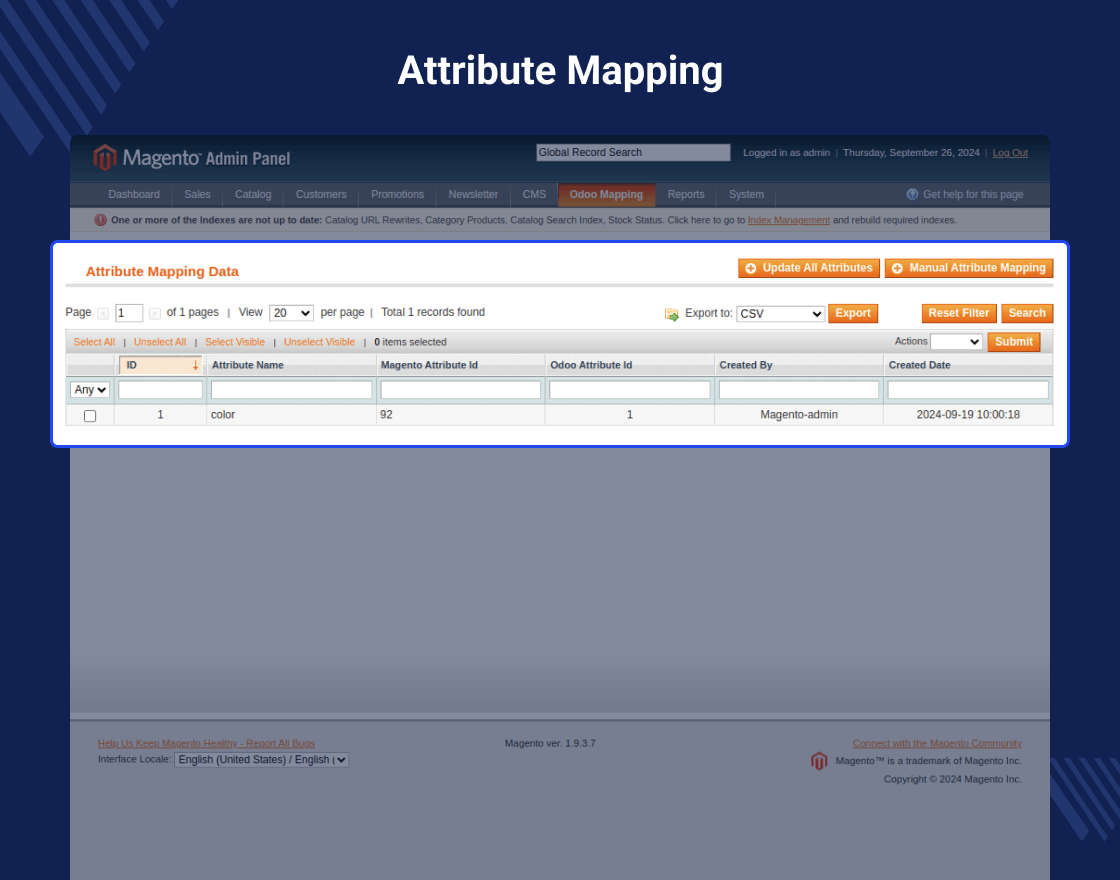Open Report All Bugs link
The width and height of the screenshot is (1120, 880).
pos(206,744)
